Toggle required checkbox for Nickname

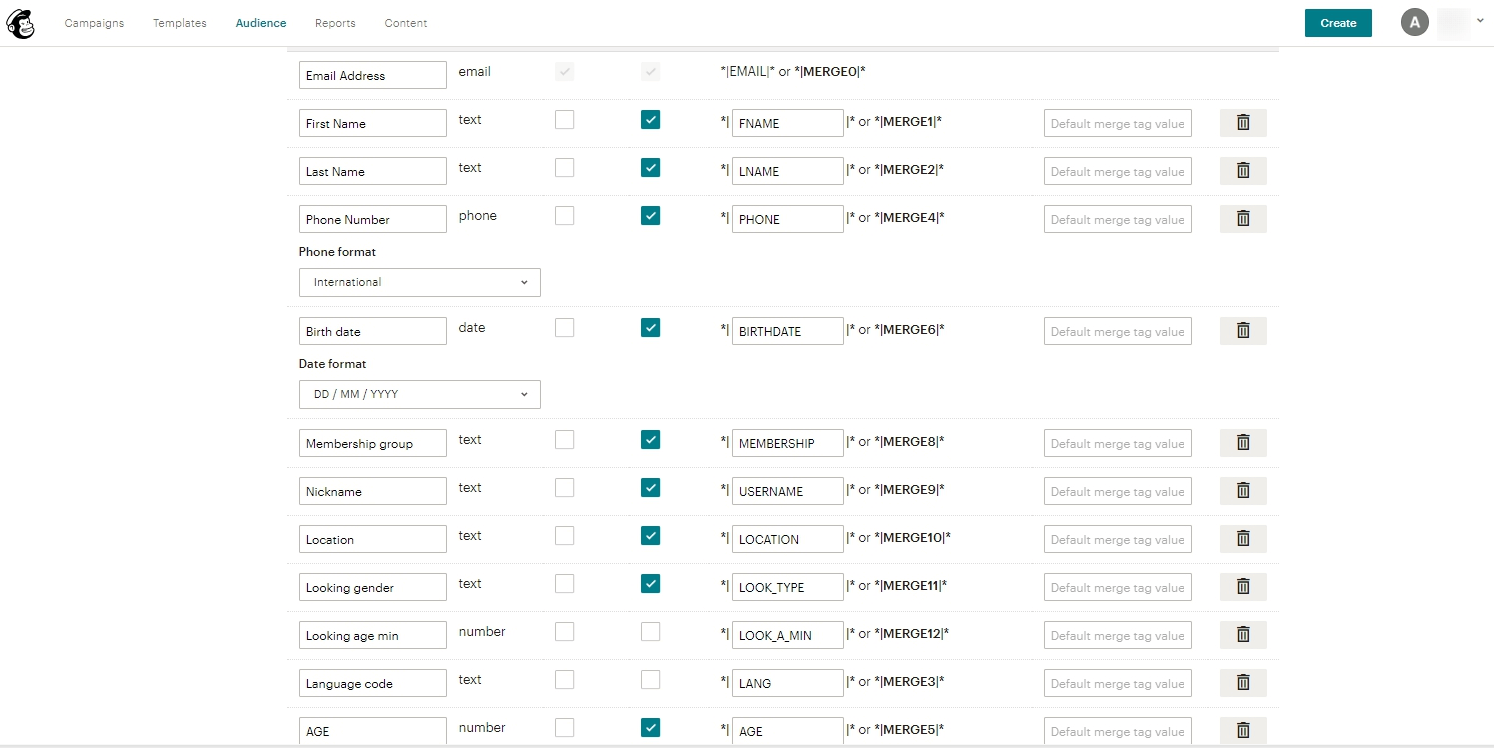tap(565, 488)
